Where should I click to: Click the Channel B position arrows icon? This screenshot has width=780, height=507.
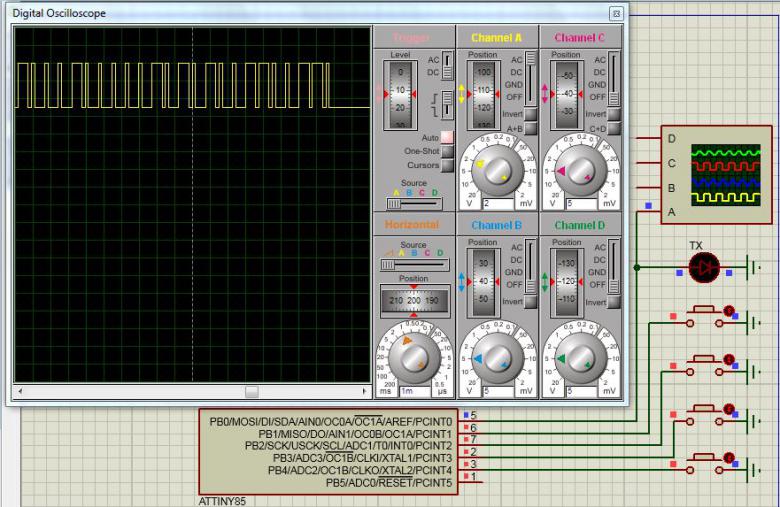tap(461, 282)
